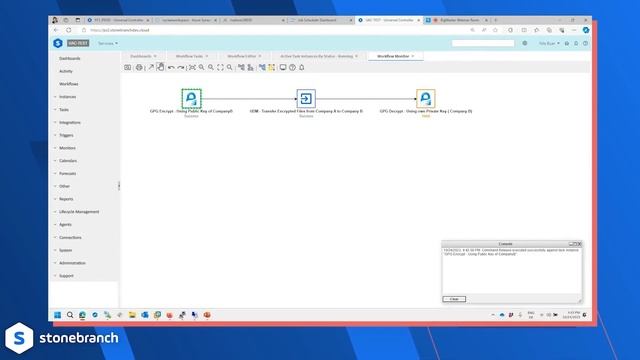Switch to the Workflow Editor tab
The image size is (640, 360).
pyautogui.click(x=244, y=56)
